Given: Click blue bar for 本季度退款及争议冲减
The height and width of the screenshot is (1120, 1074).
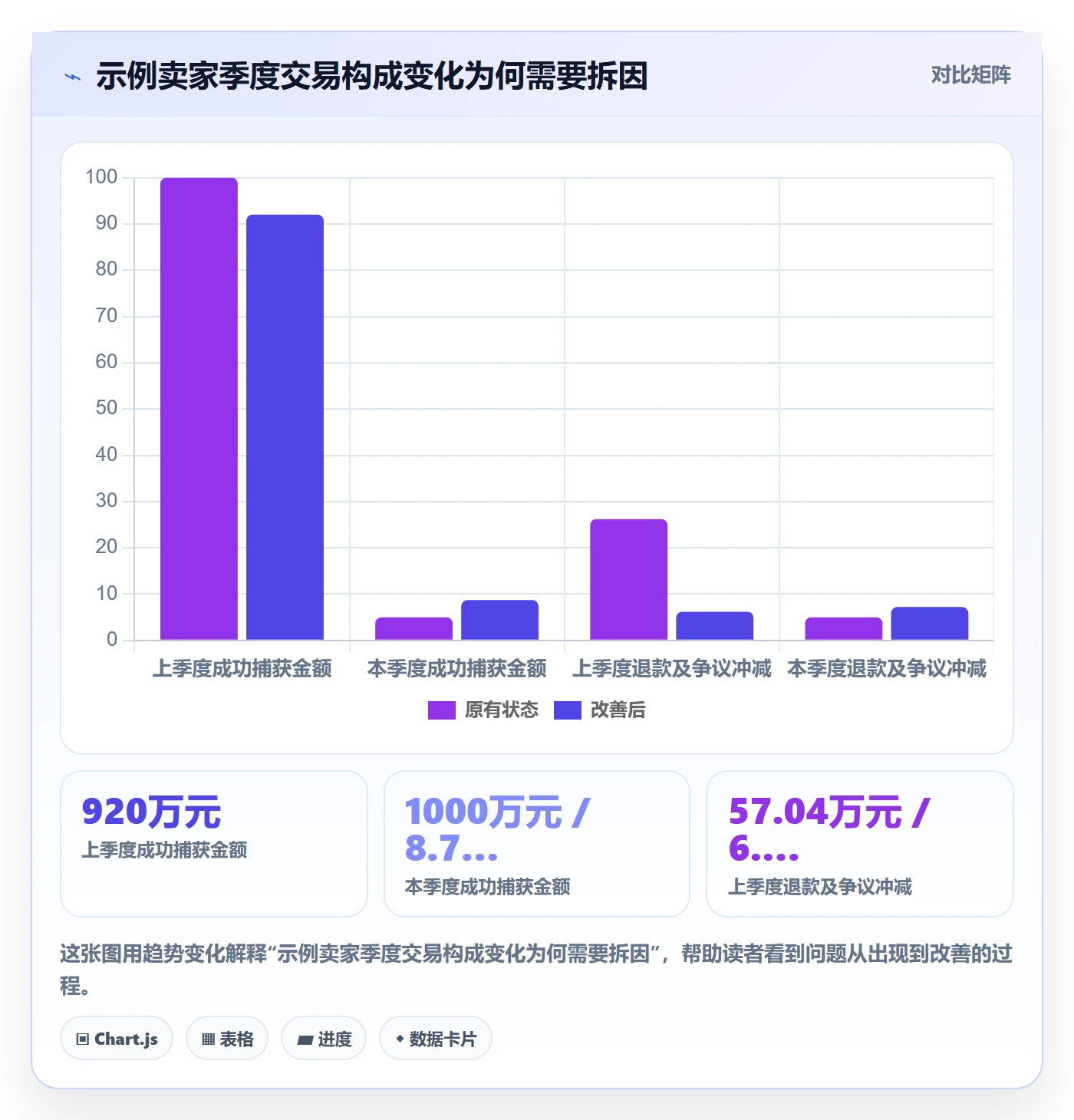Looking at the screenshot, I should tap(929, 624).
